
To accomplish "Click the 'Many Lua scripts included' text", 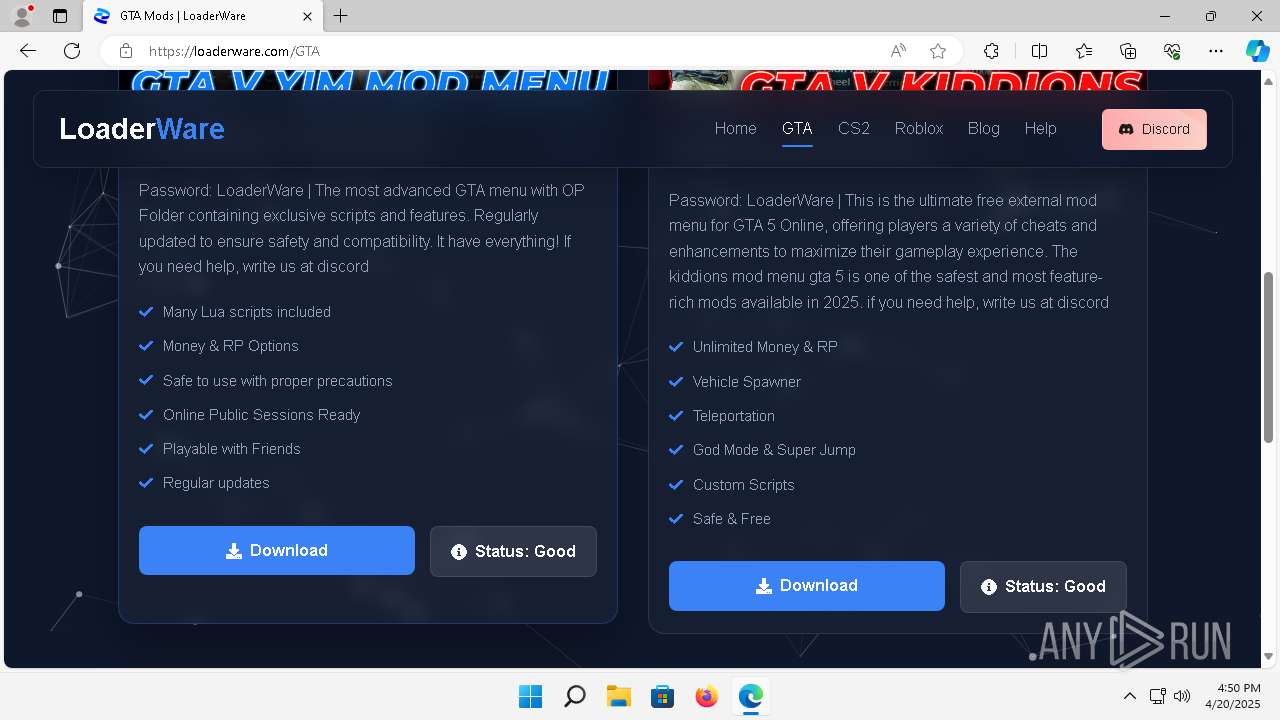I will 247,312.
